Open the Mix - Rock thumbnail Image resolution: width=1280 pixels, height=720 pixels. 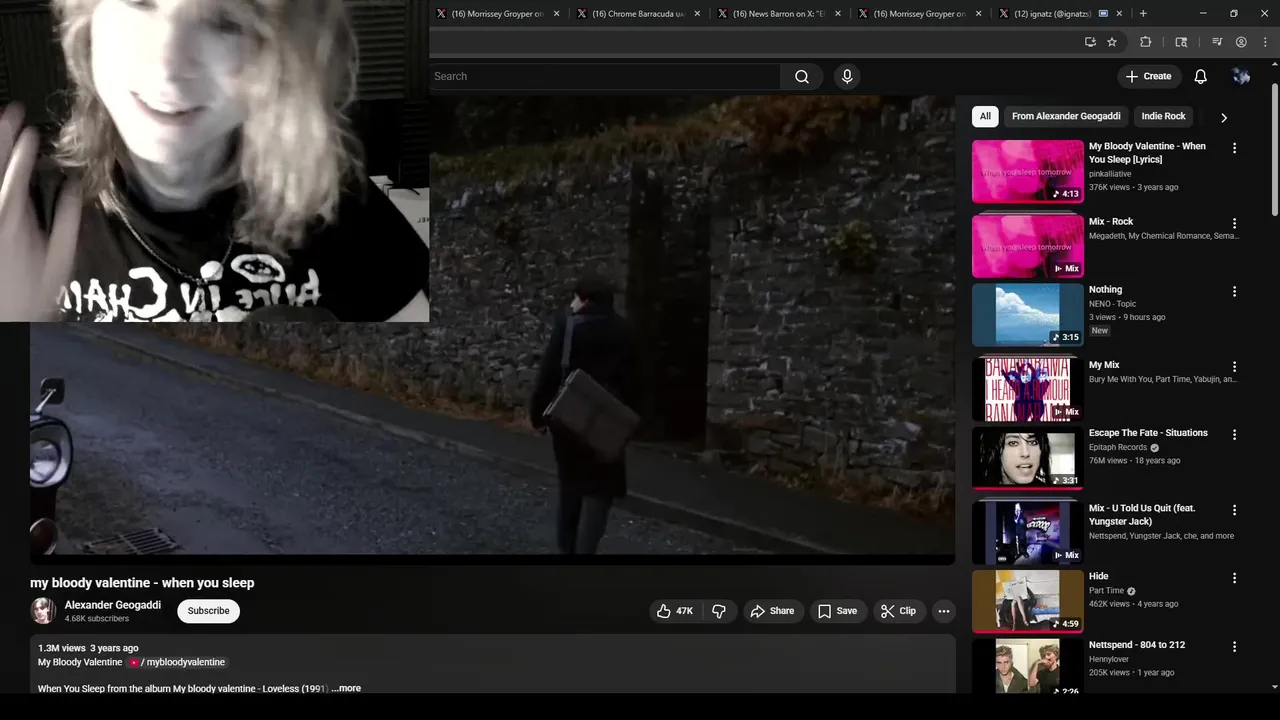pyautogui.click(x=1028, y=246)
